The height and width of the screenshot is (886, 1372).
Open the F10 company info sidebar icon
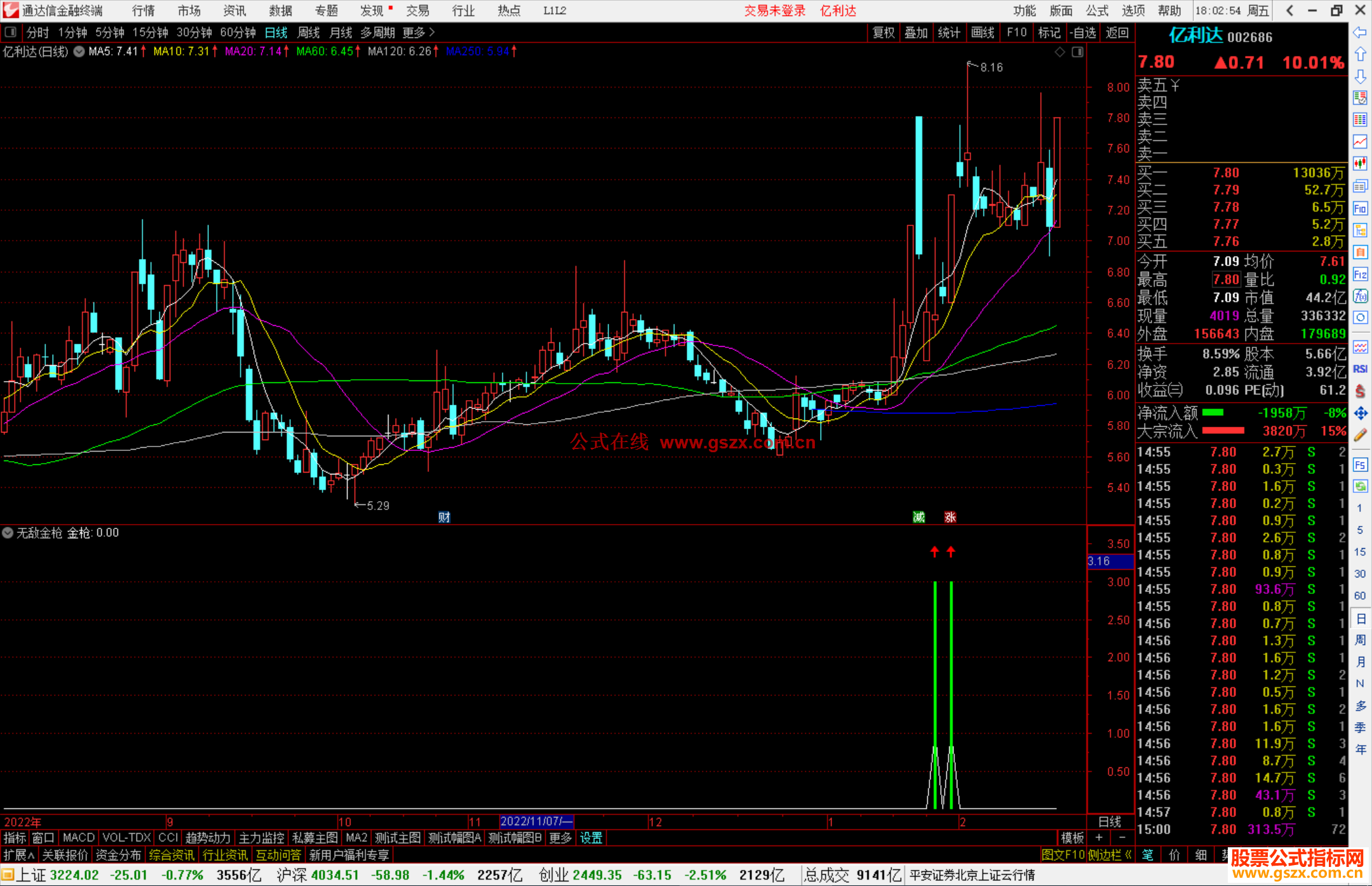[1360, 208]
